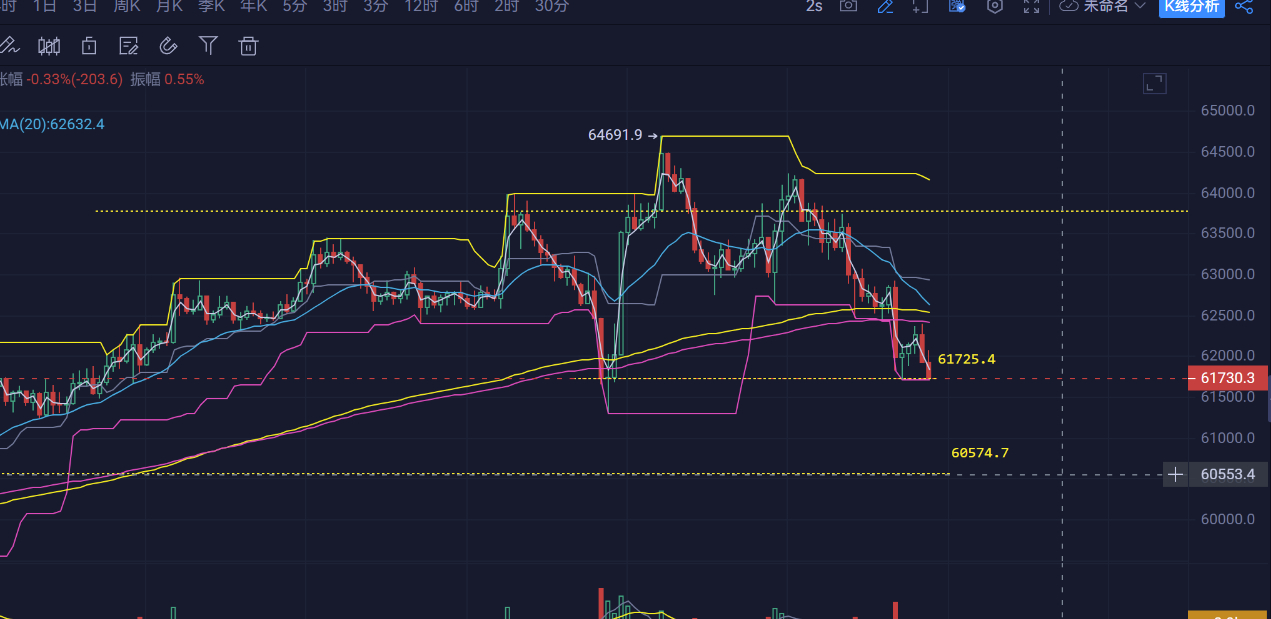This screenshot has width=1271, height=619.
Task: Open the funnel filter tool
Action: click(x=208, y=45)
